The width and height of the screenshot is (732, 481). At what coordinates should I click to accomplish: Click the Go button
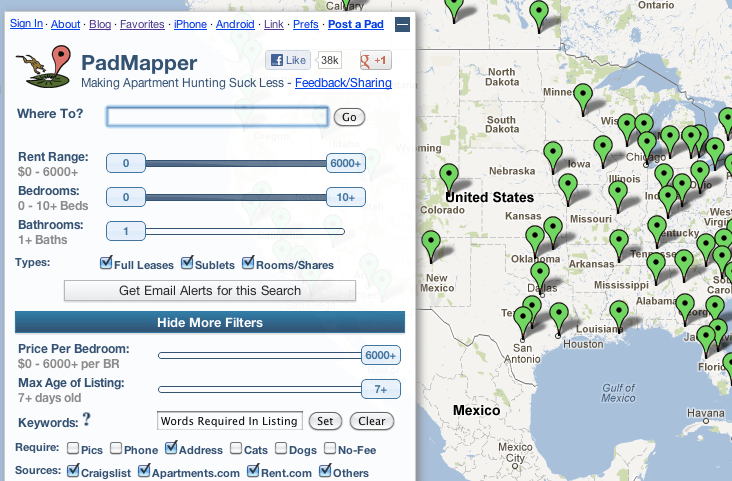pos(349,117)
